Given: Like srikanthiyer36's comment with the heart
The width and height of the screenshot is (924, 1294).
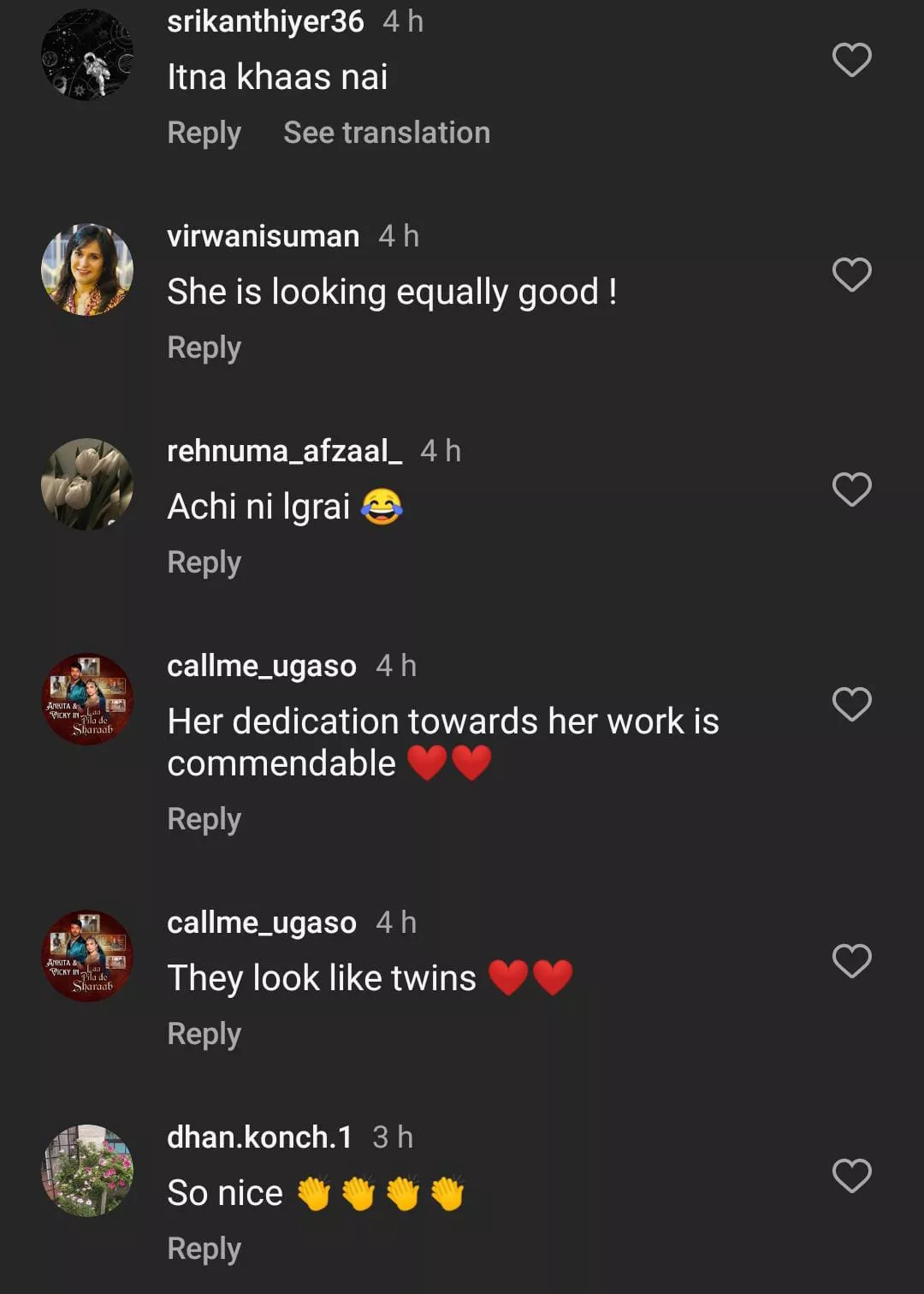Looking at the screenshot, I should (x=851, y=60).
